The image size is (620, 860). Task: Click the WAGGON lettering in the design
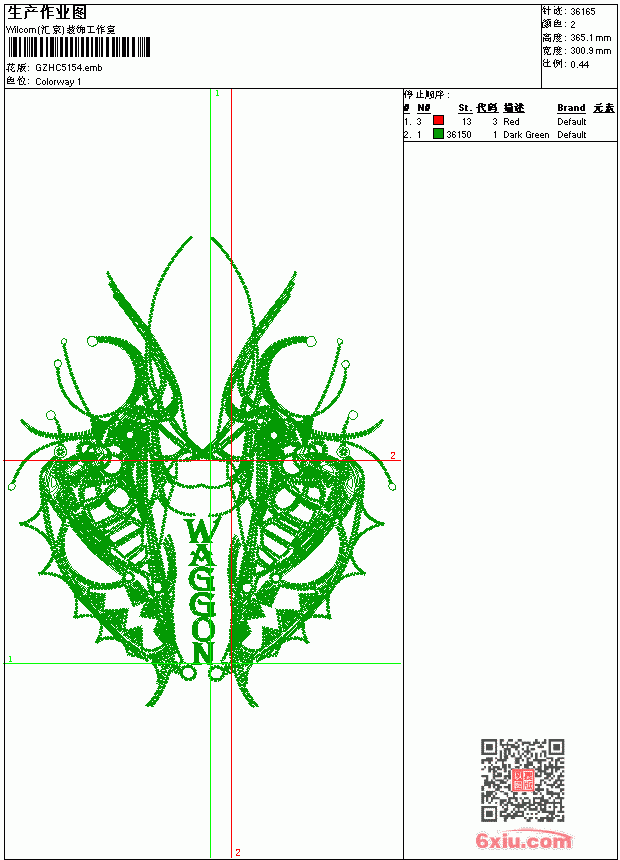coord(200,590)
